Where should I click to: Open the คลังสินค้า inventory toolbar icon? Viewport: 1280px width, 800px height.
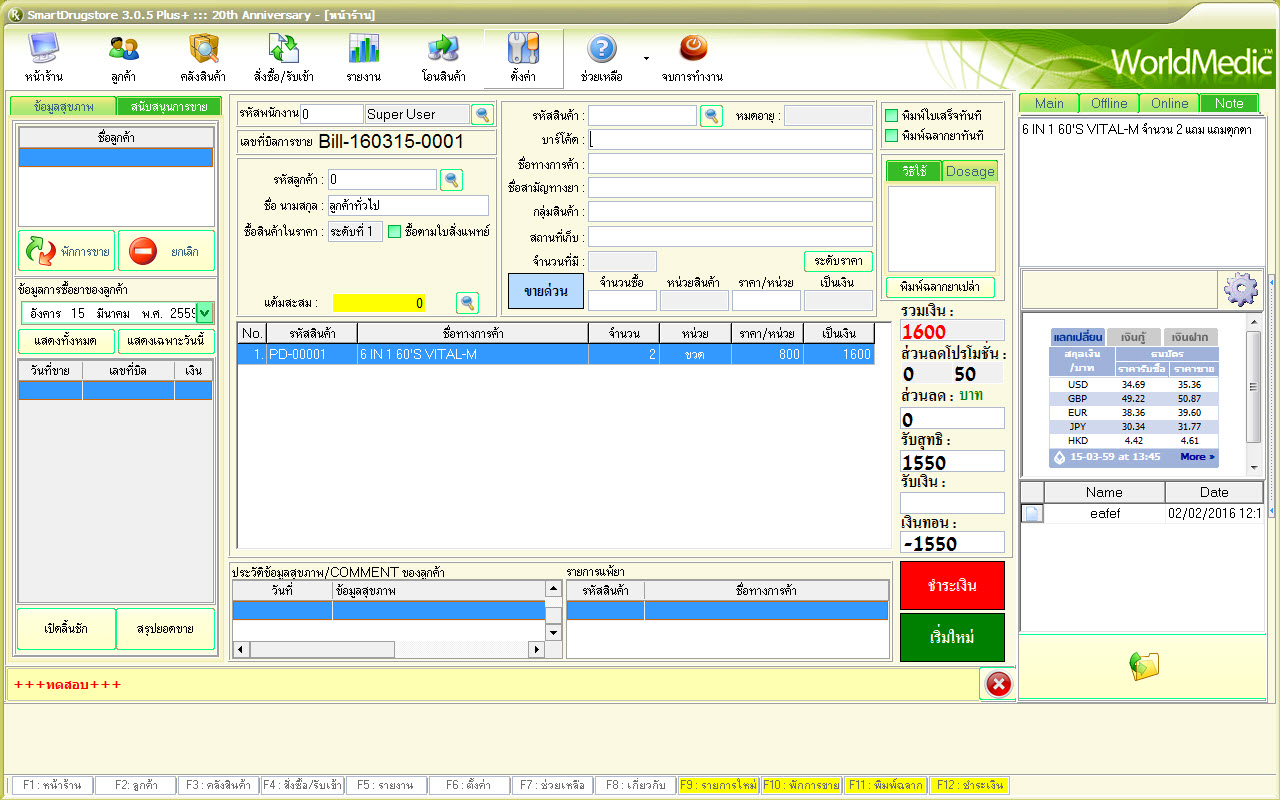(203, 49)
